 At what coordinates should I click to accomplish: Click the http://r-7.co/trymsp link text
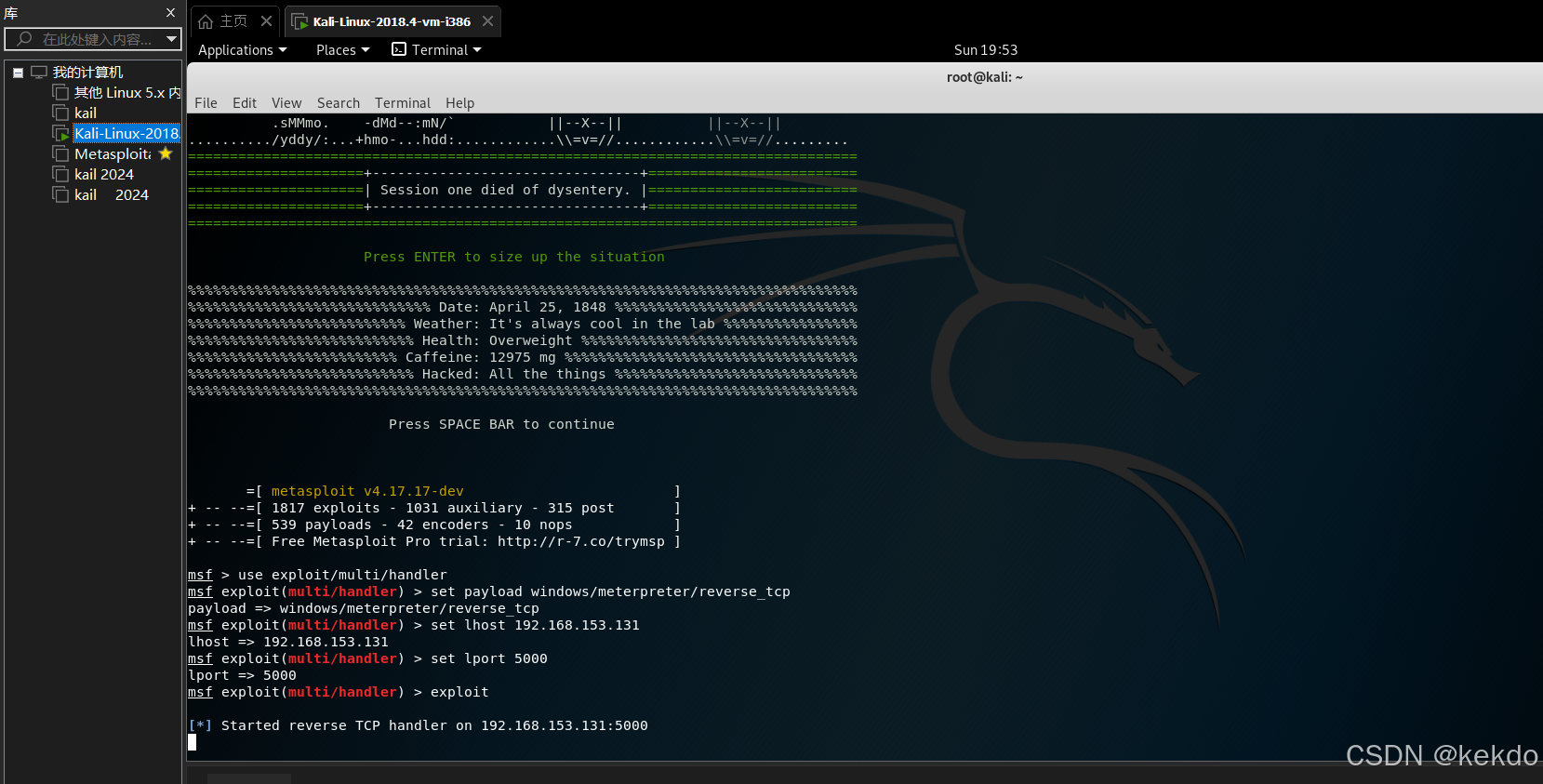point(581,541)
